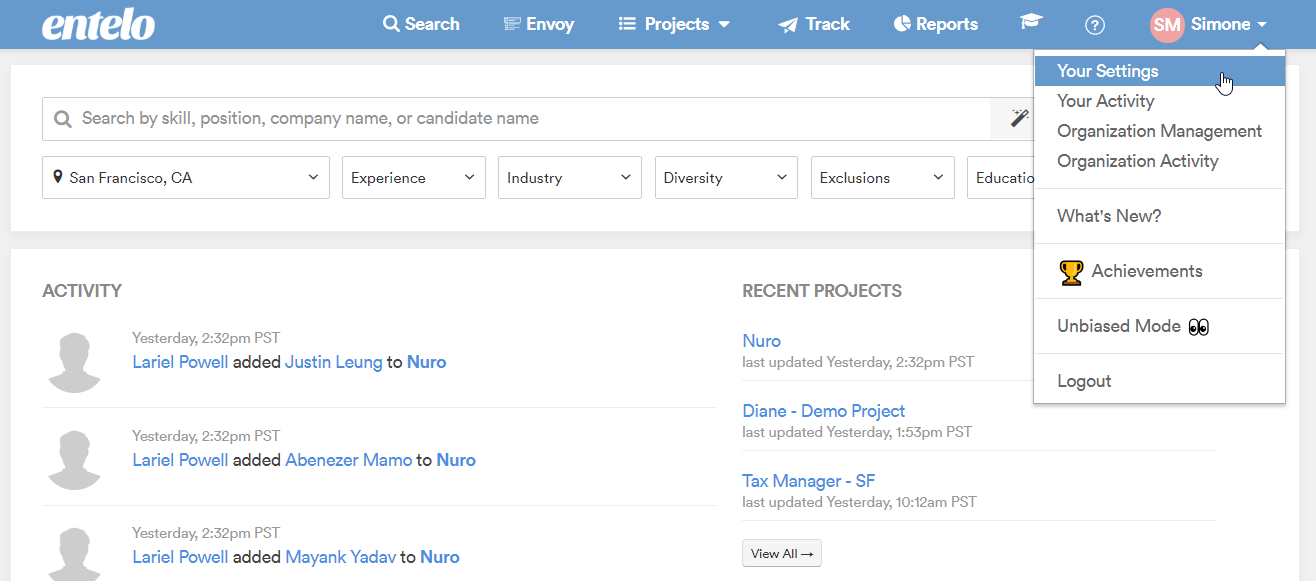Screen dimensions: 1316x581
Task: Click avatar beside Mayank Yadav activity
Action: [76, 553]
